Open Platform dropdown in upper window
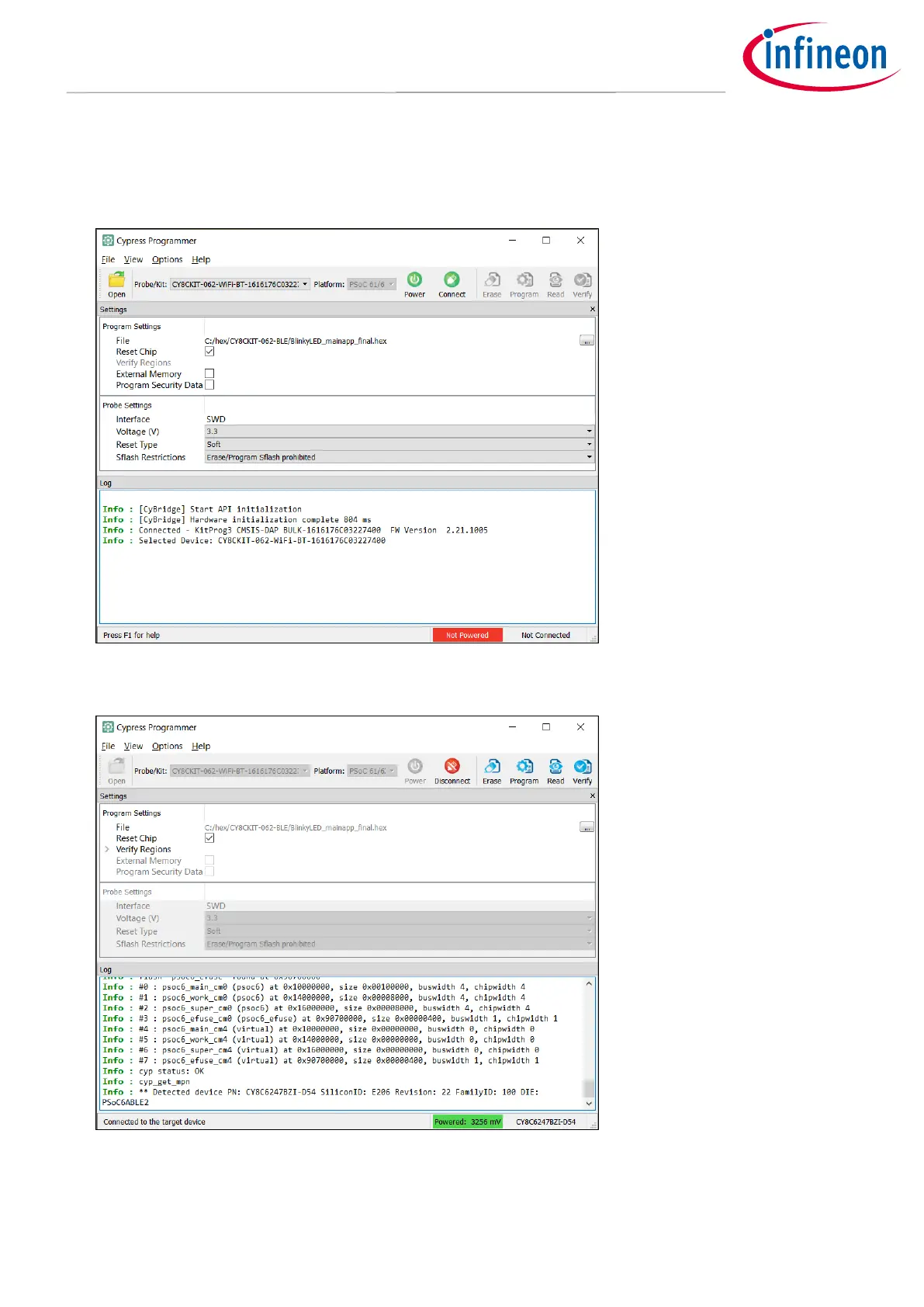Image resolution: width=924 pixels, height=1307 pixels. click(x=372, y=284)
